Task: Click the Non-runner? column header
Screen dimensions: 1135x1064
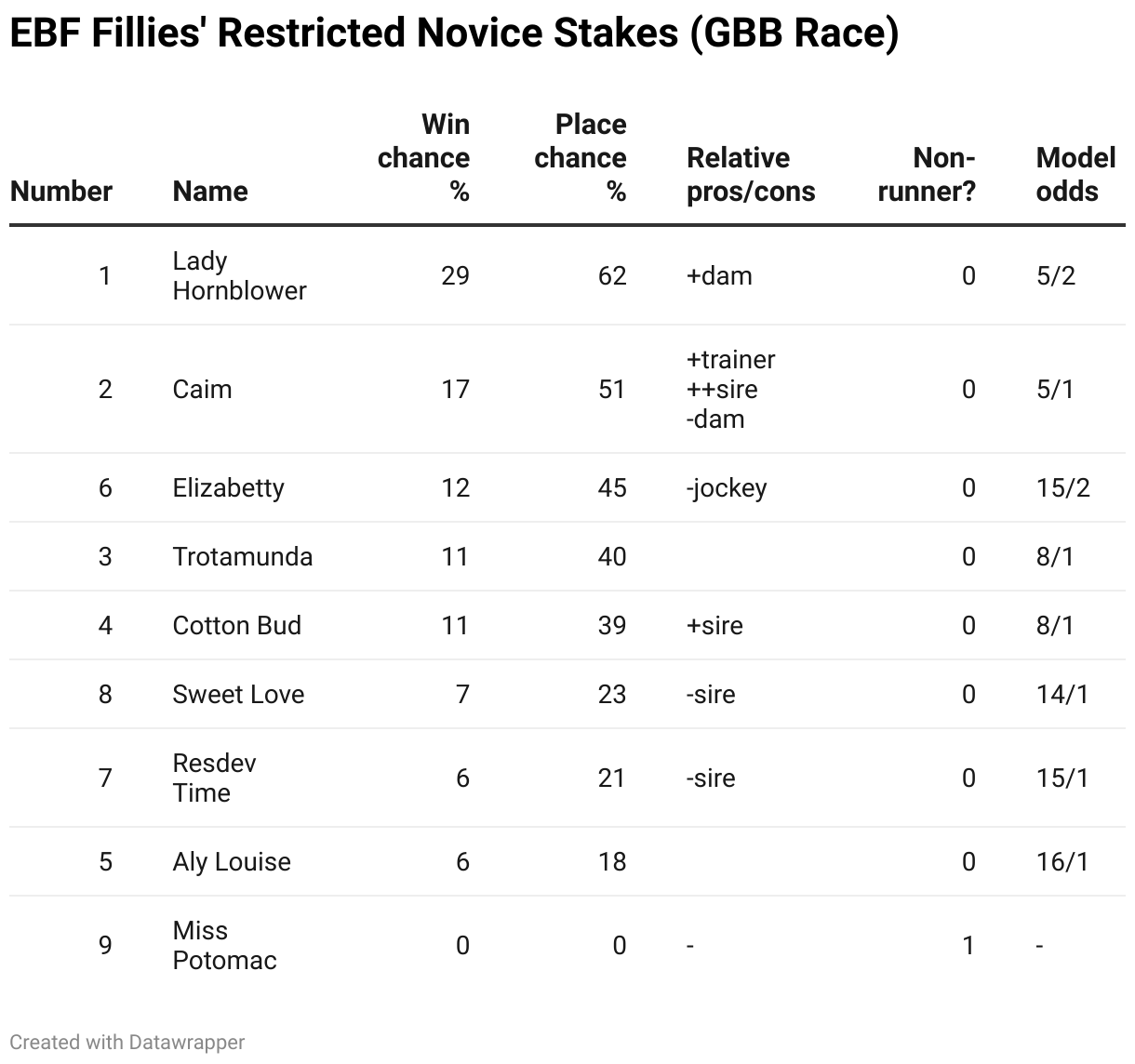Action: (927, 175)
